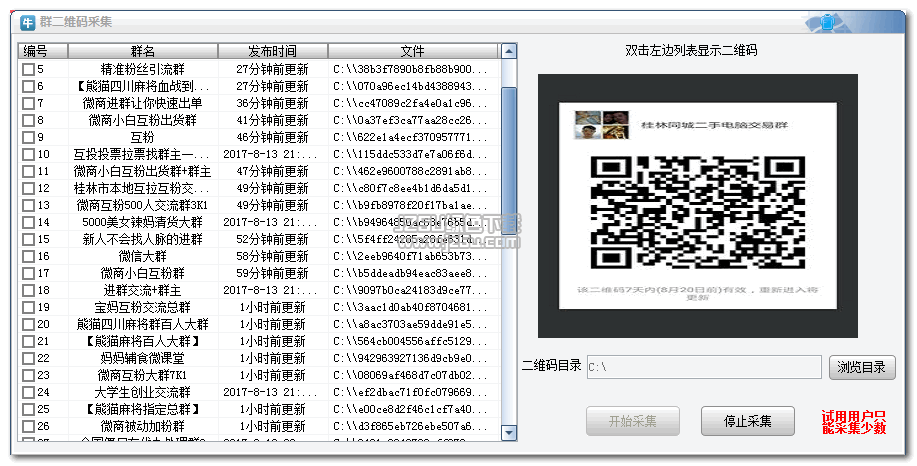The width and height of the screenshot is (917, 466).
Task: Click 46分钟前更新 time cell
Action: 273,137
